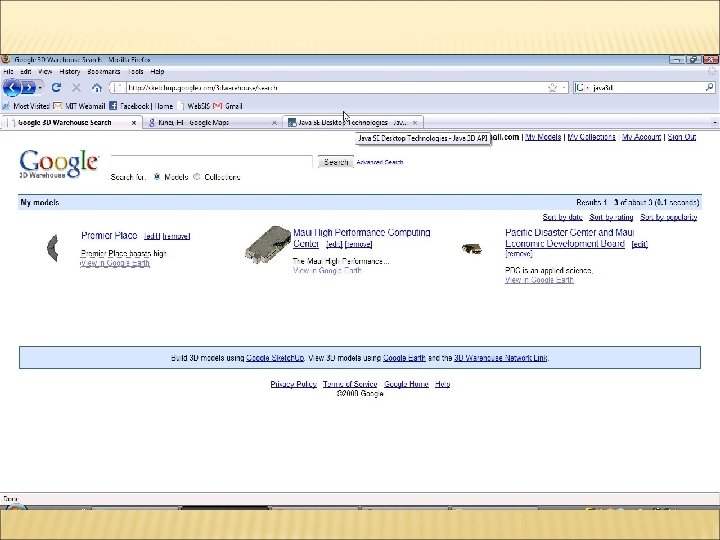Reload the page with the refresh icon
The width and height of the screenshot is (720, 540).
tap(56, 87)
